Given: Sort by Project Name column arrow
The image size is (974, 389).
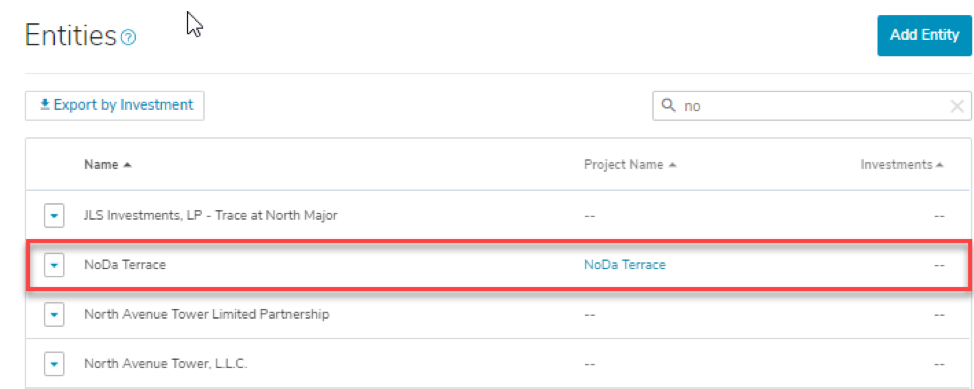Looking at the screenshot, I should tap(673, 165).
